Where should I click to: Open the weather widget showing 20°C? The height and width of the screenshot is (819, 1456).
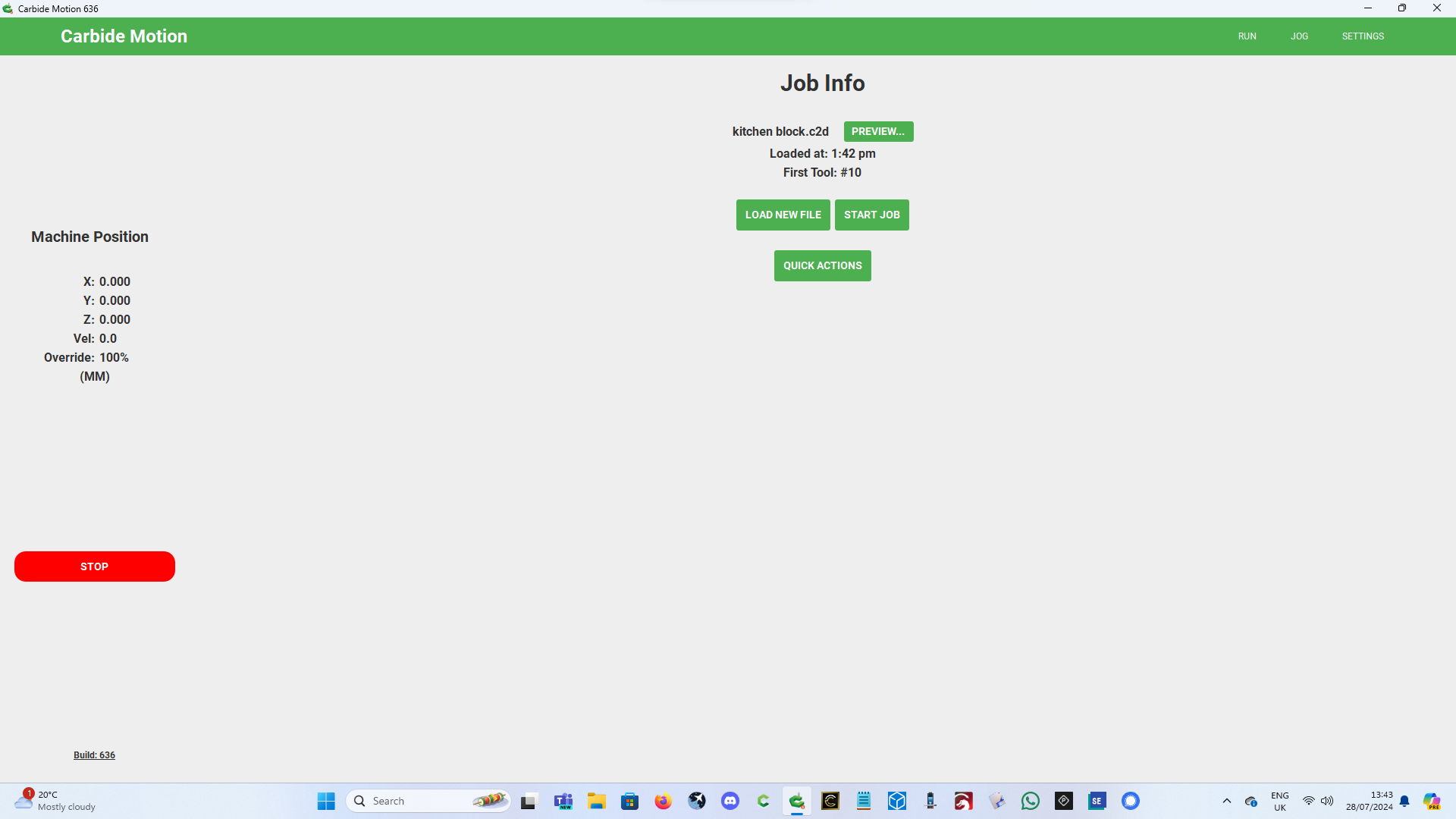click(x=55, y=801)
